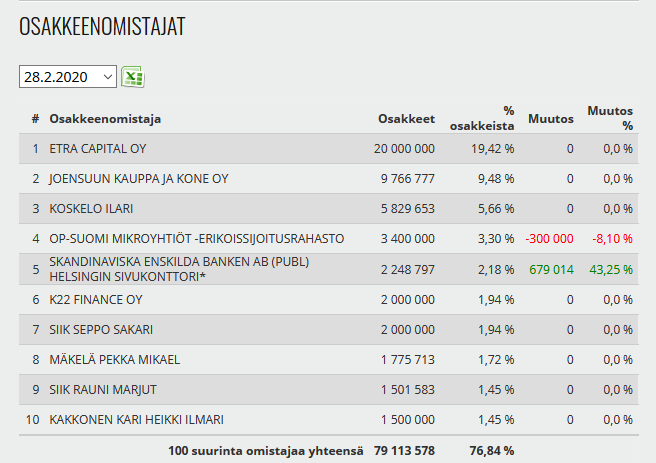Select the ETRA CAPITAL OY row

pyautogui.click(x=97, y=149)
